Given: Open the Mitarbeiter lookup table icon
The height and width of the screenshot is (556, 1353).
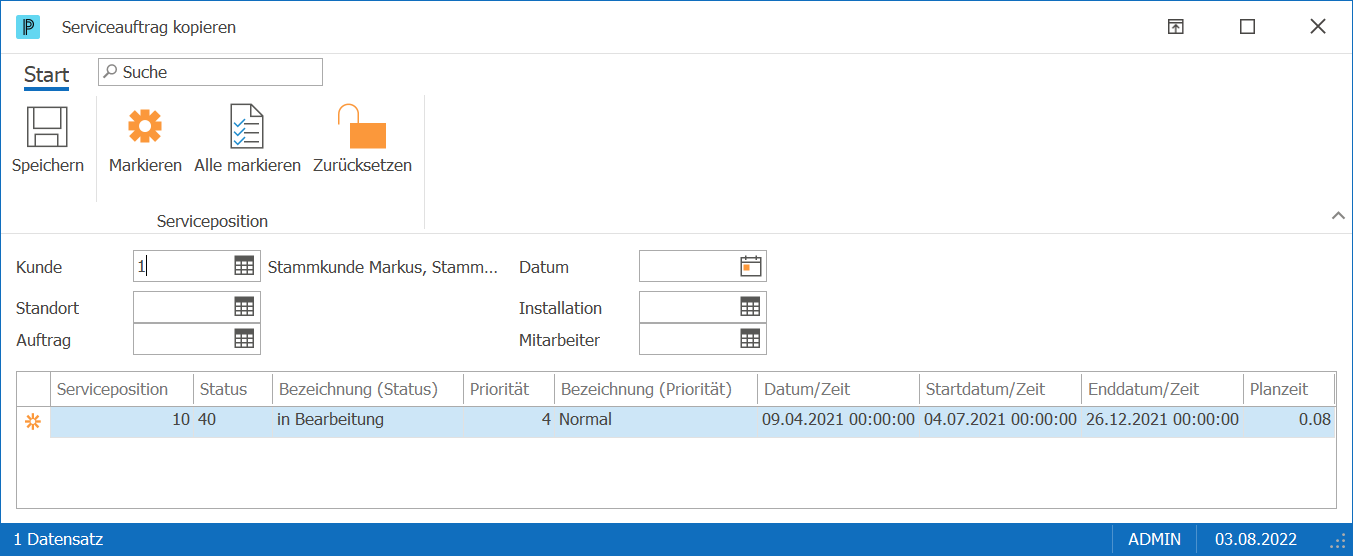Looking at the screenshot, I should 750,339.
